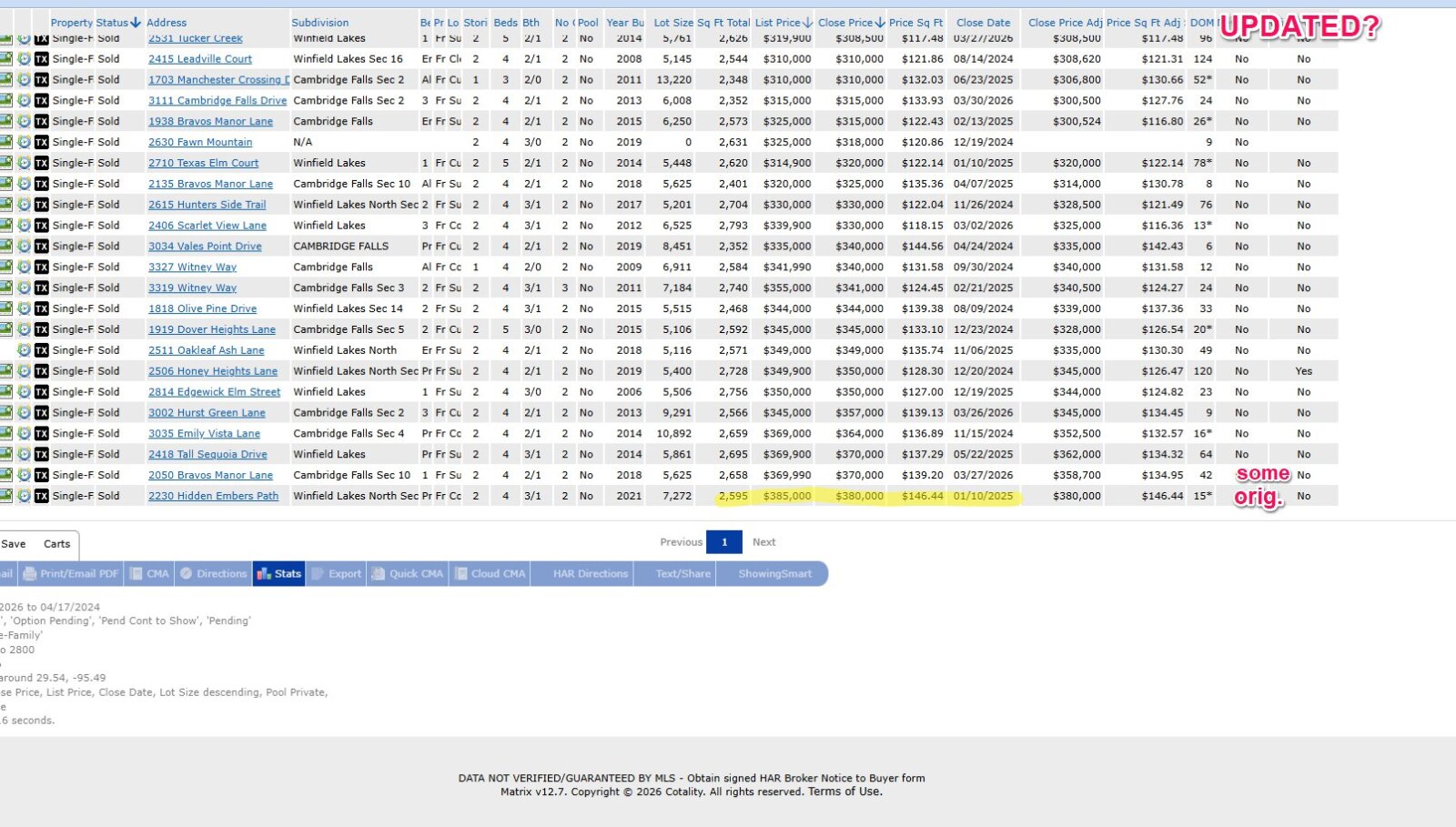Screen dimensions: 1456x827
Task: Open the Stats tool in toolbar
Action: [x=278, y=574]
